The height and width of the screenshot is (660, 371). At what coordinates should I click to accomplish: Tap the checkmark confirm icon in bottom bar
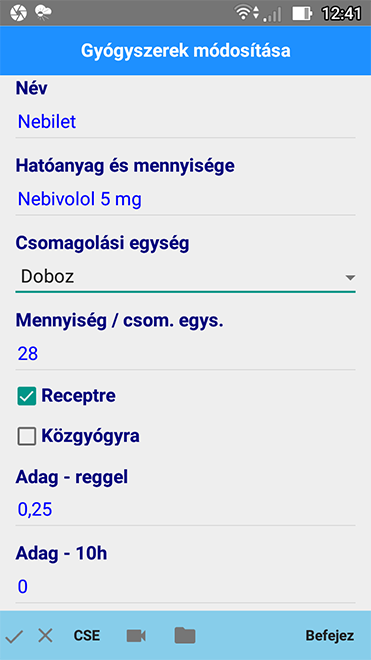tap(14, 636)
